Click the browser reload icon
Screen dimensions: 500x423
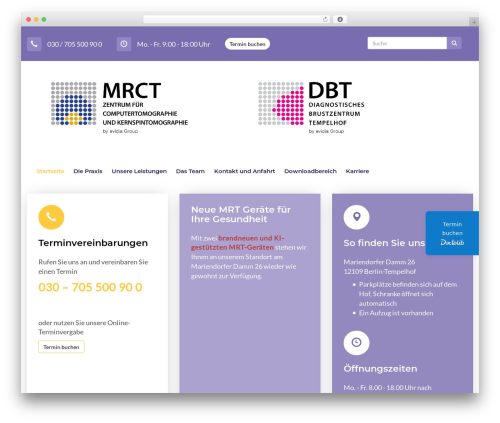[x=325, y=19]
